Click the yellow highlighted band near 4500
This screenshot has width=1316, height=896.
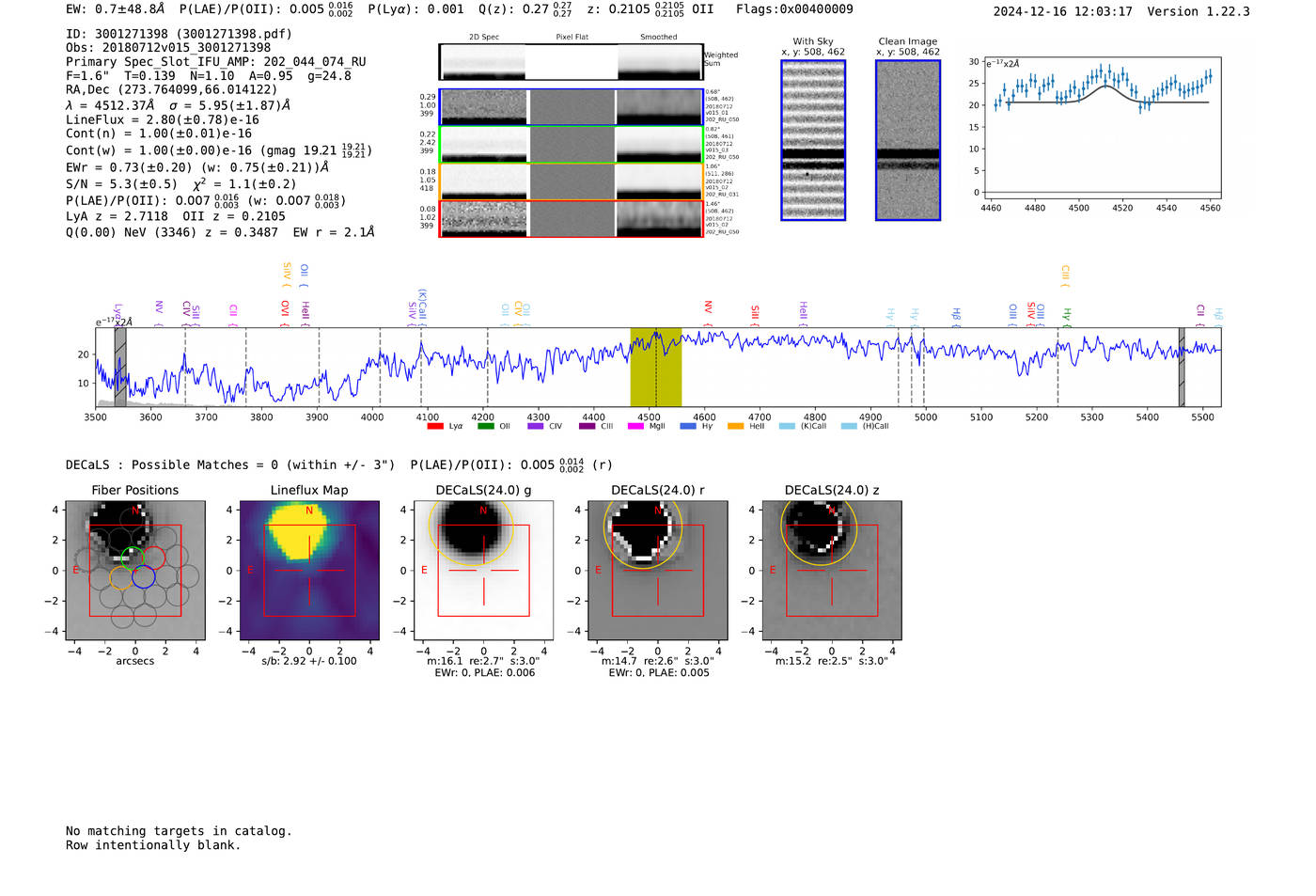[x=656, y=367]
